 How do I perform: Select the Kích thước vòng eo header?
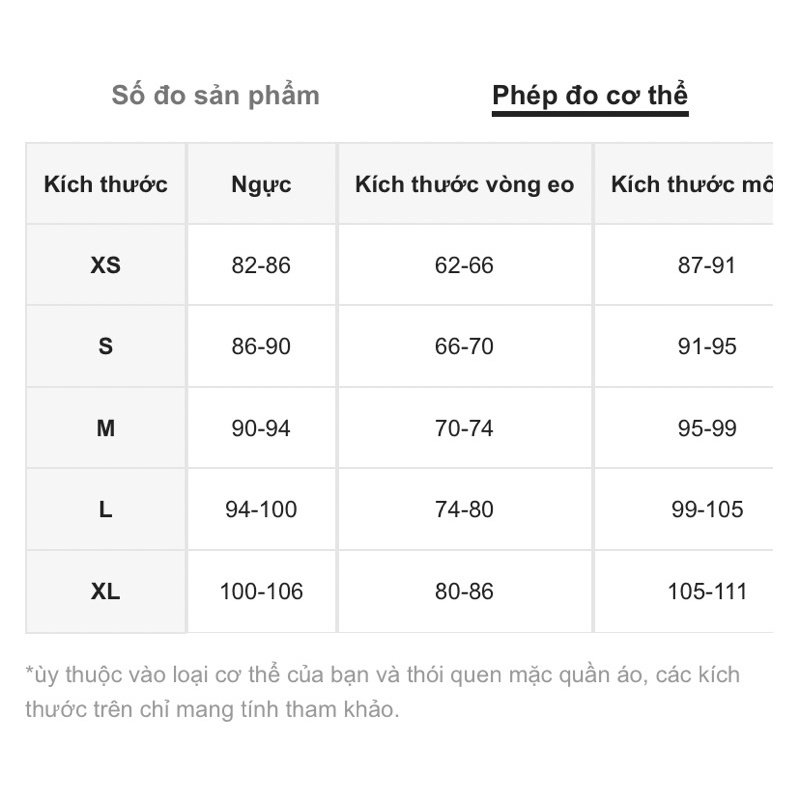(465, 185)
